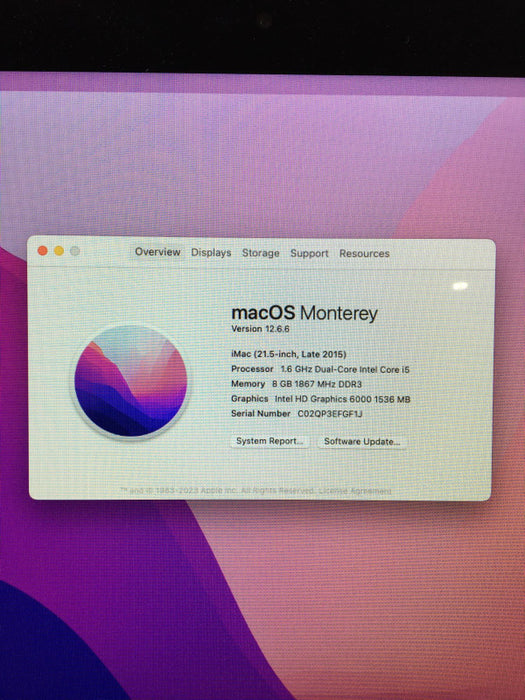Click the Processor label
Screen dimensions: 525x700
[252, 369]
